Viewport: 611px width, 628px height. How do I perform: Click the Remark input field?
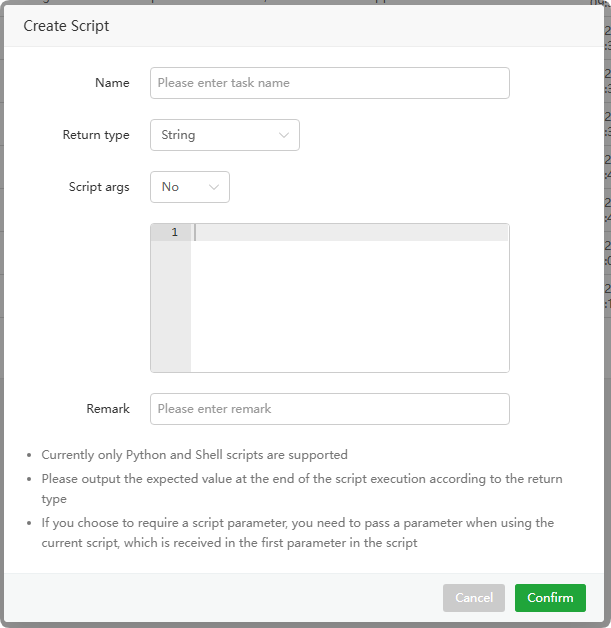329,409
